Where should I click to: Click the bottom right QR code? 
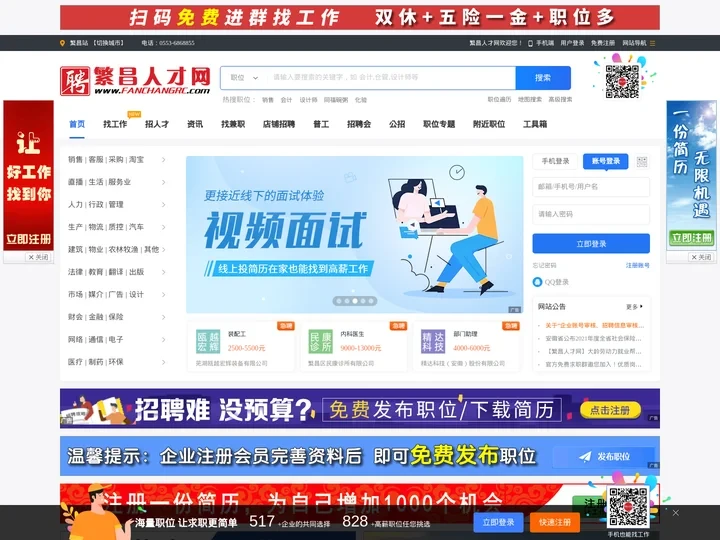point(628,507)
